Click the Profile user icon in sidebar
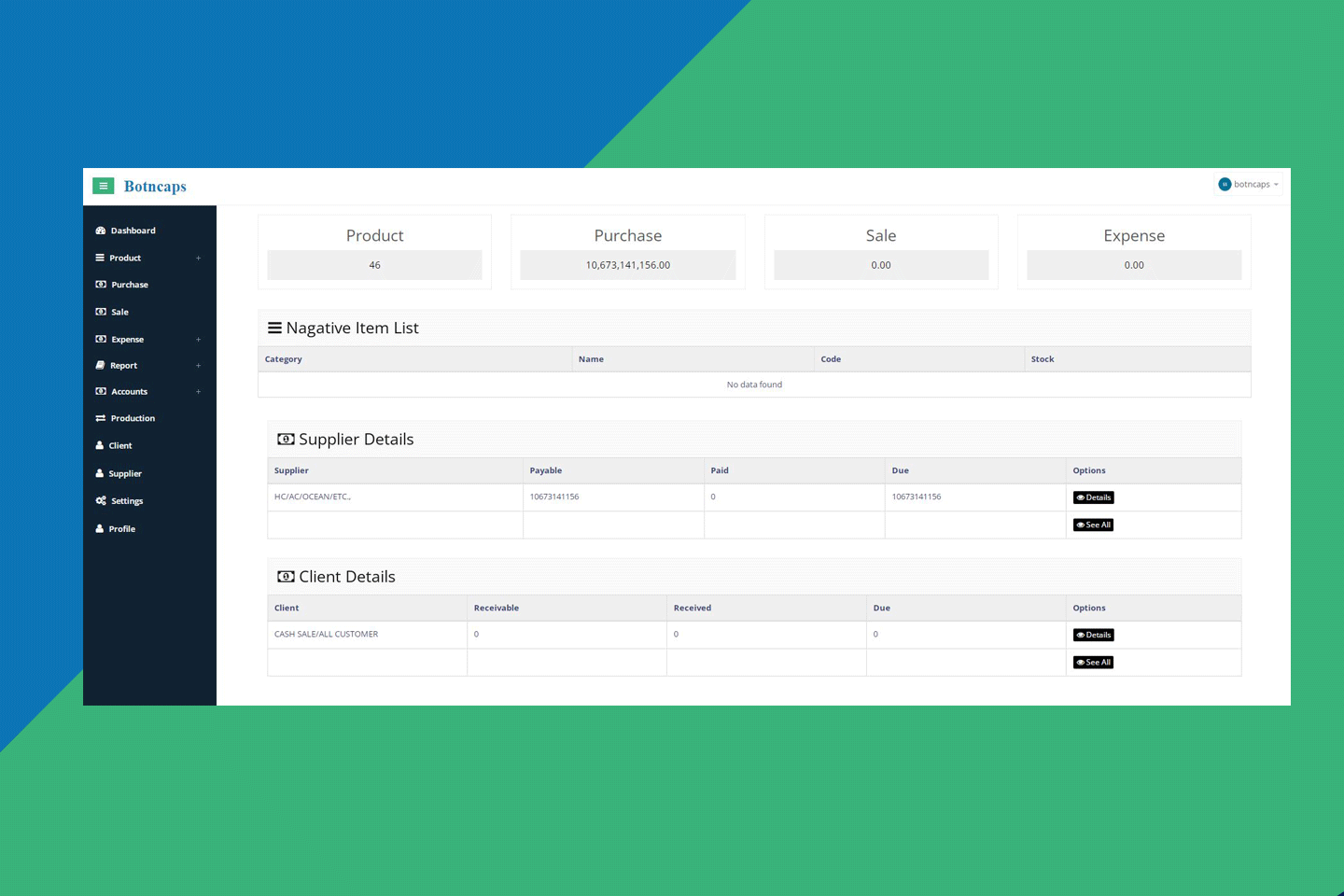Viewport: 1344px width, 896px height. [100, 529]
